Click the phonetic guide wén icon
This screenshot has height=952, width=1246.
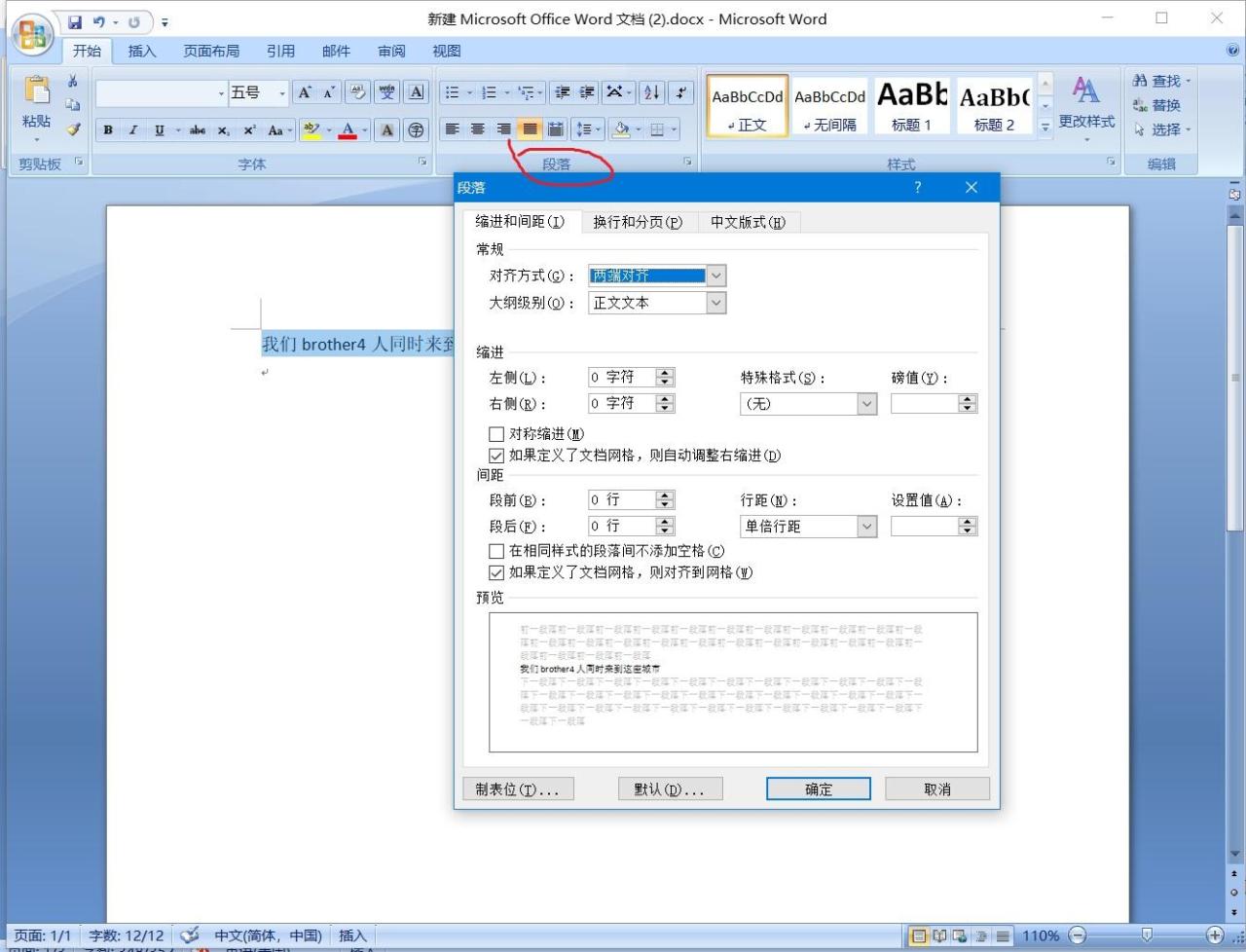(x=387, y=92)
